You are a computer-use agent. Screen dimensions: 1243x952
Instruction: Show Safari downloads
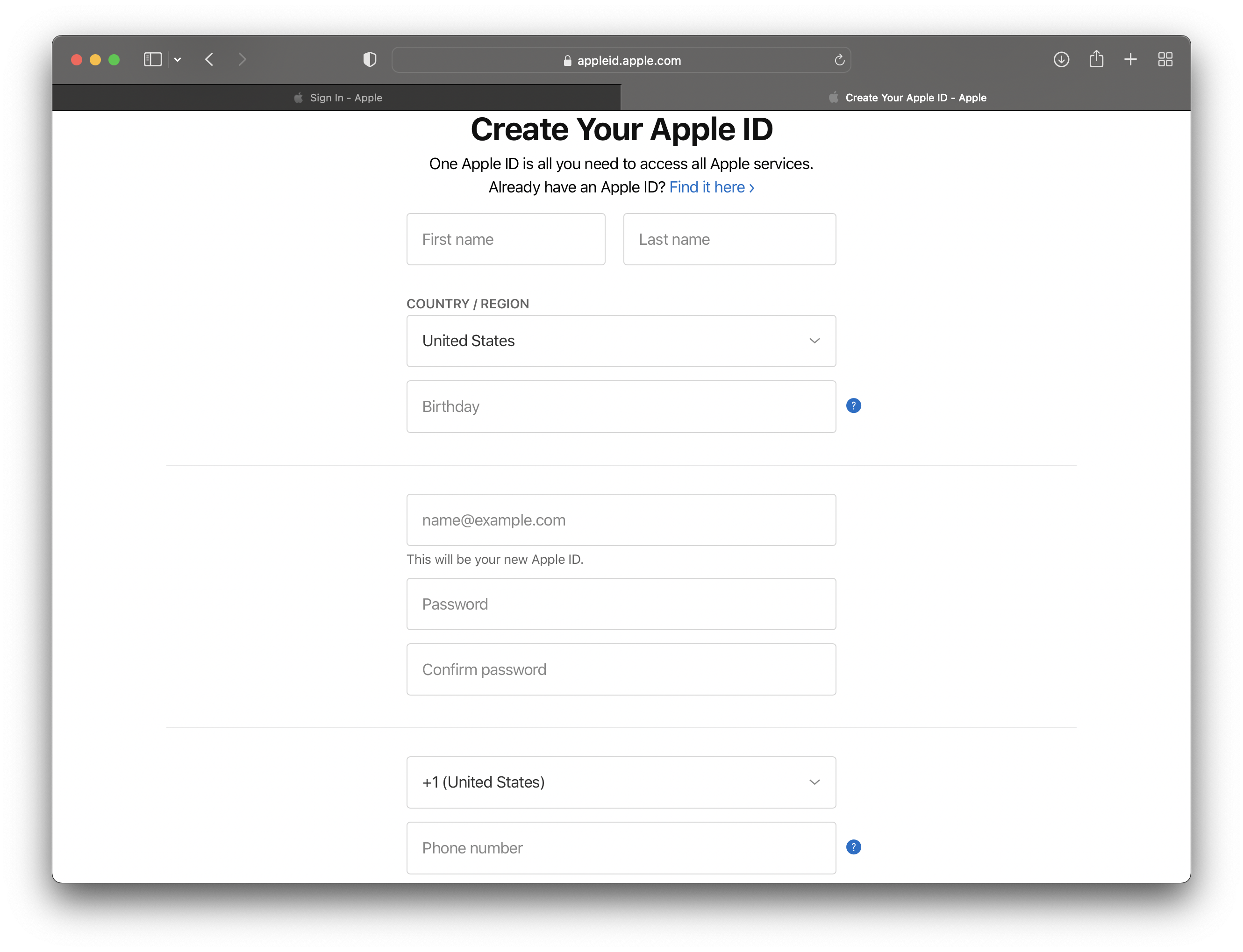click(x=1061, y=59)
